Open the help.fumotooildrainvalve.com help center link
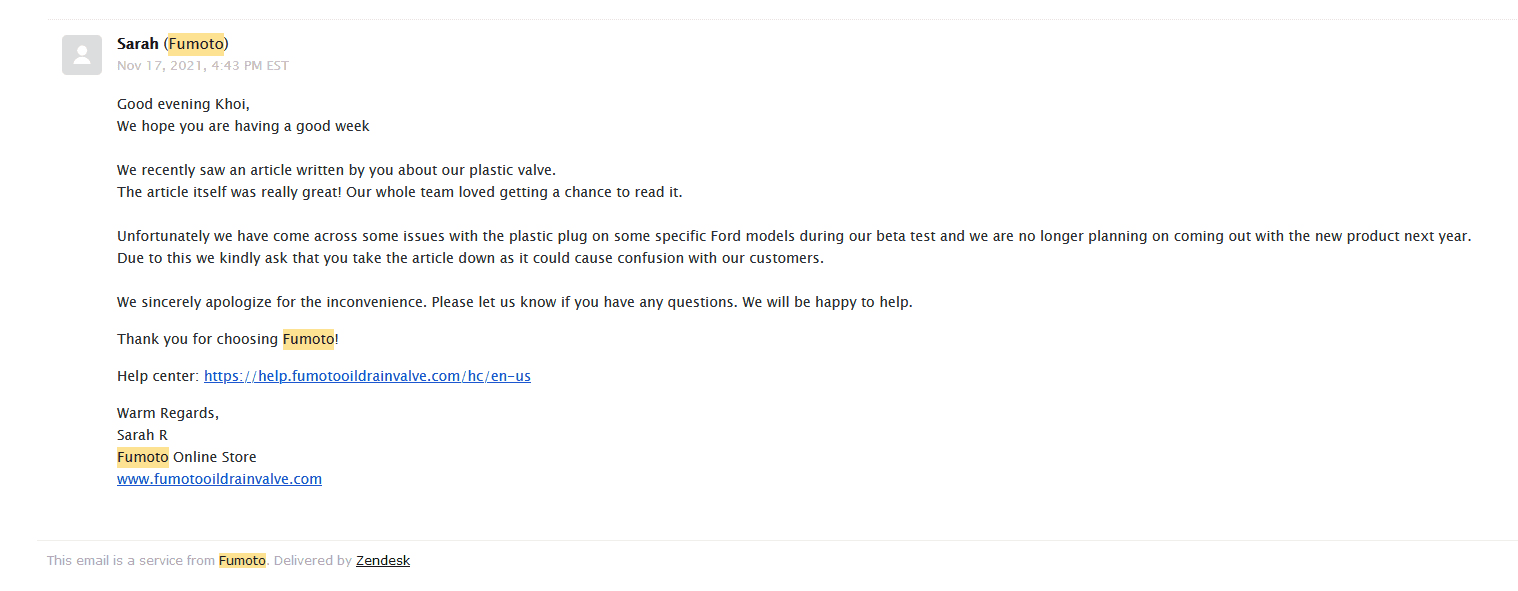The height and width of the screenshot is (591, 1518). 367,376
